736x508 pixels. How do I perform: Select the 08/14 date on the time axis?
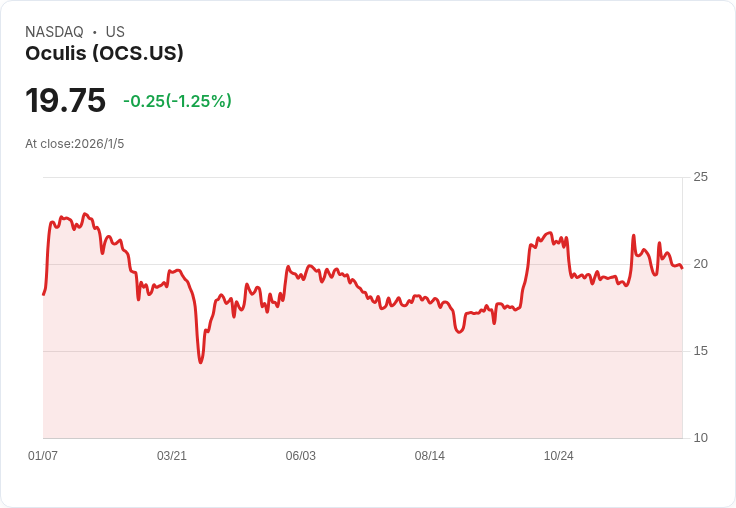point(430,456)
